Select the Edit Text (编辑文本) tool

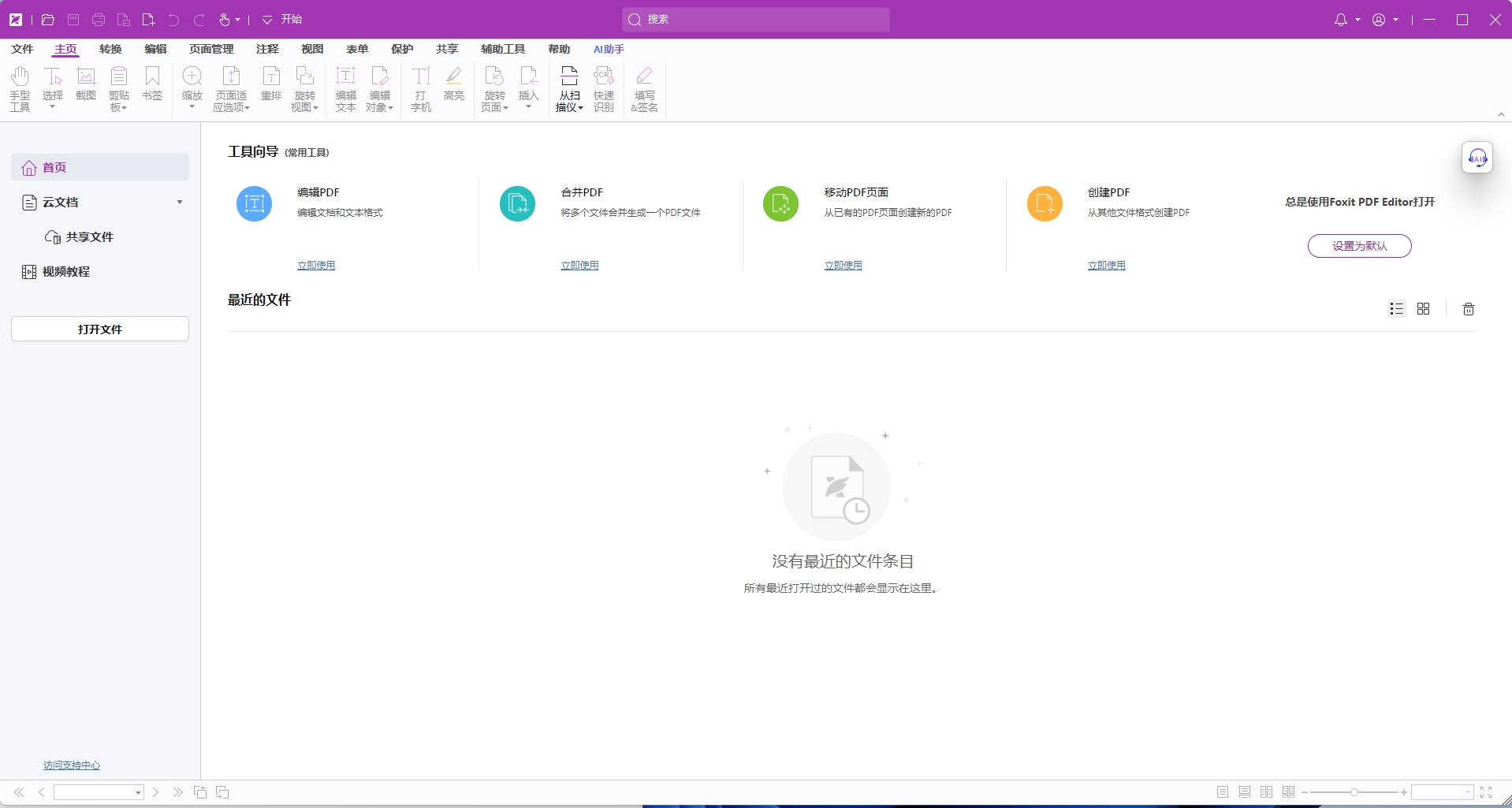coord(346,88)
